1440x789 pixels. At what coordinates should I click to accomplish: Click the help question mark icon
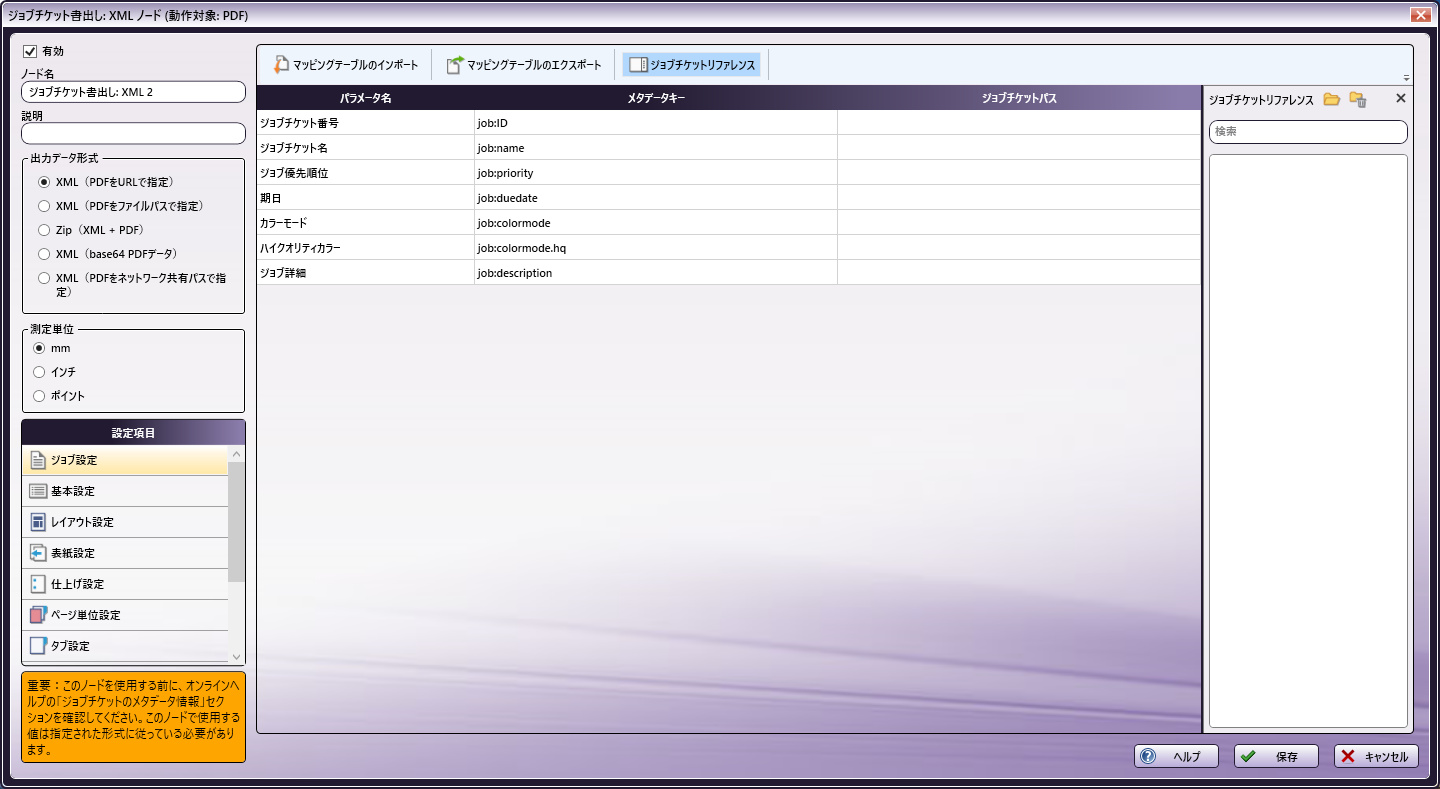[x=1148, y=757]
